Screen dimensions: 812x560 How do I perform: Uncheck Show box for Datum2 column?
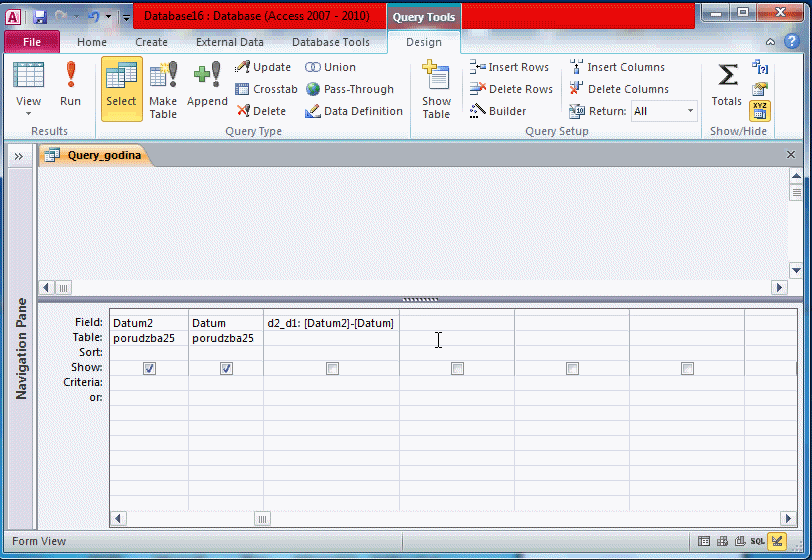click(149, 368)
